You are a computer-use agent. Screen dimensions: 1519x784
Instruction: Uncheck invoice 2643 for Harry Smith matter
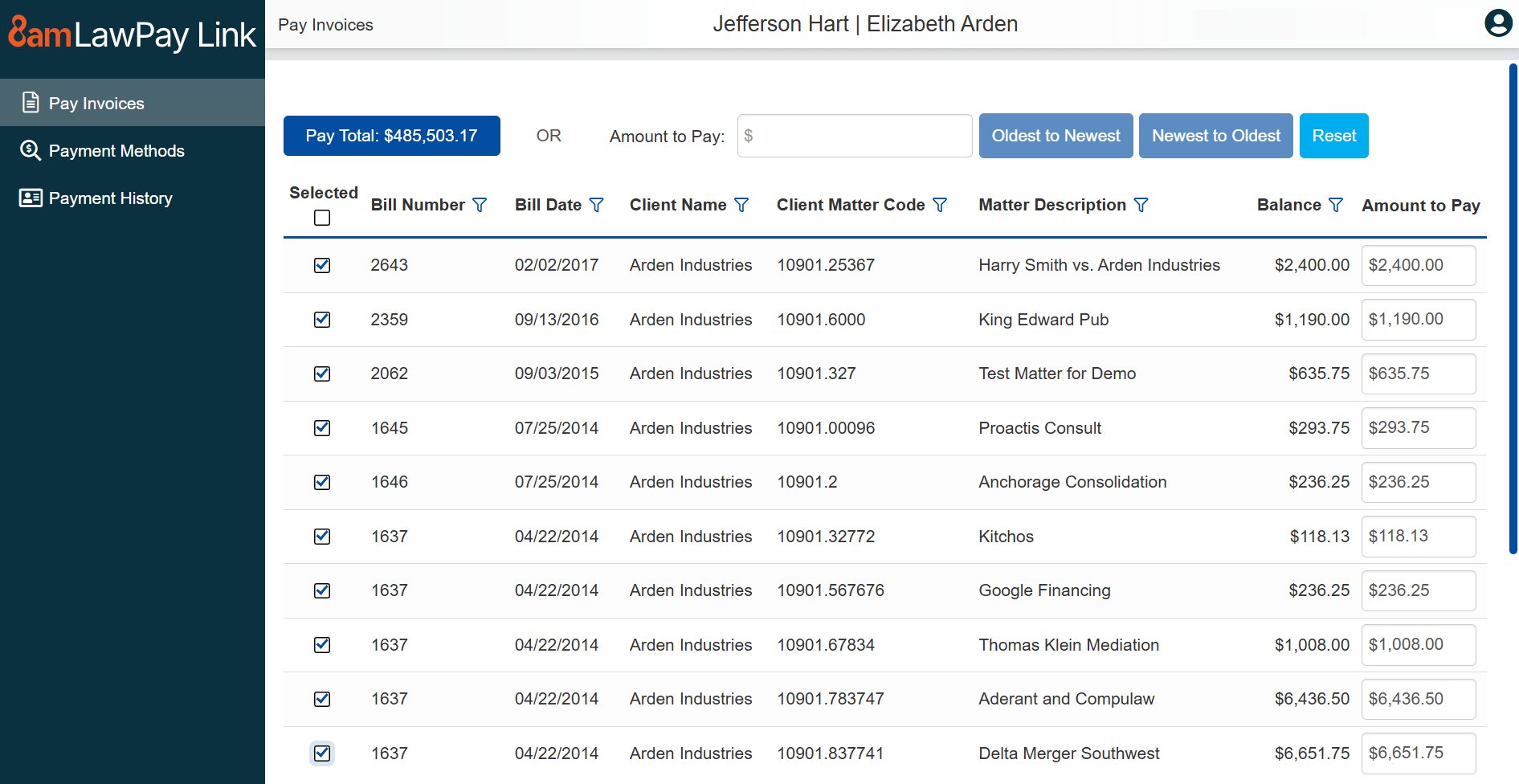tap(321, 265)
